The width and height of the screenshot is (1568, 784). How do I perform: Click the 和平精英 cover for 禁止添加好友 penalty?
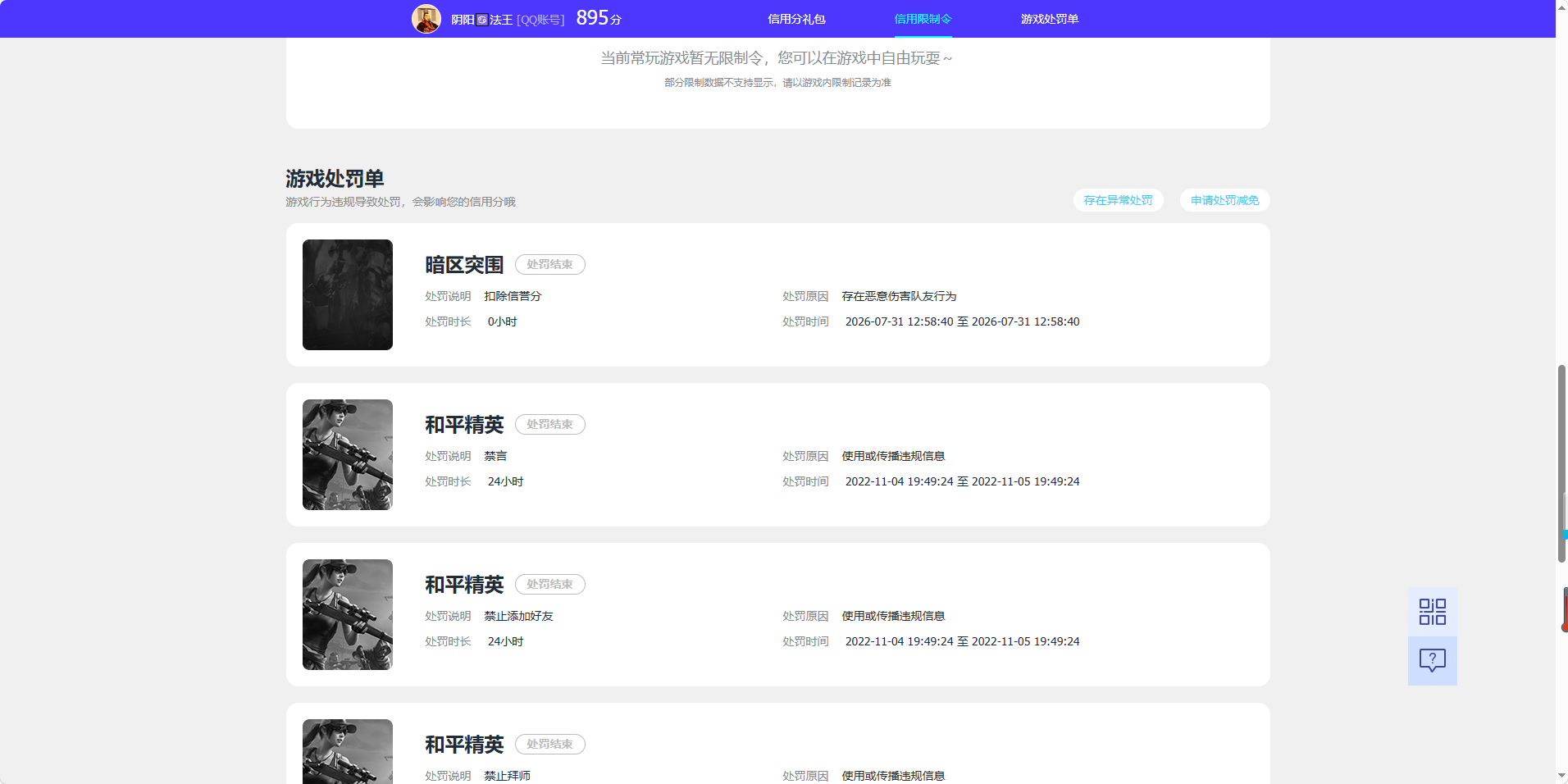click(348, 614)
